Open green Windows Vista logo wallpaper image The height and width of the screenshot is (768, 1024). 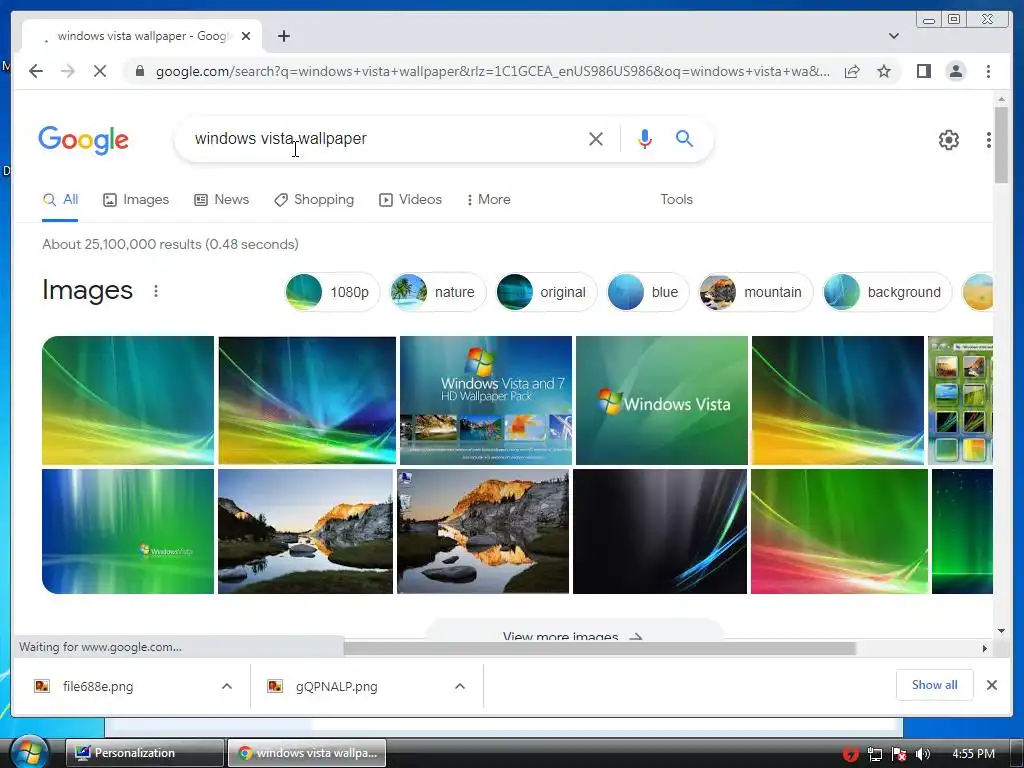pyautogui.click(x=662, y=400)
